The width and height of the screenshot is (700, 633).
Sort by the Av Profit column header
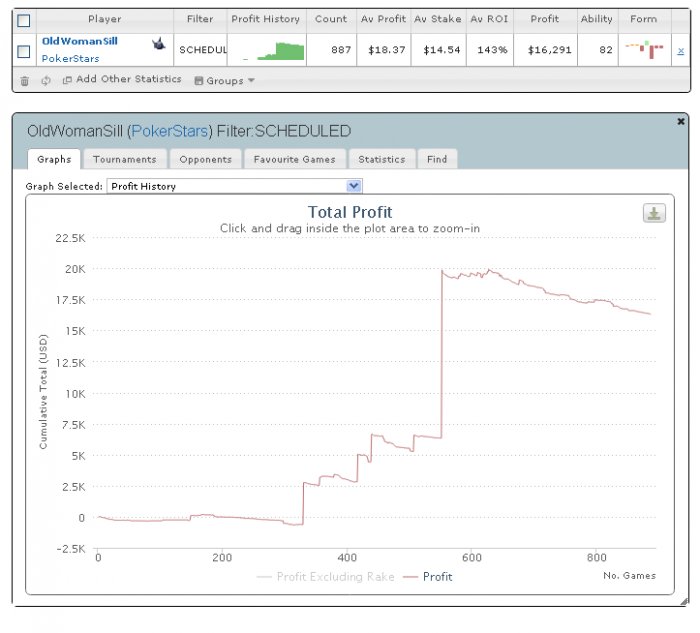383,19
